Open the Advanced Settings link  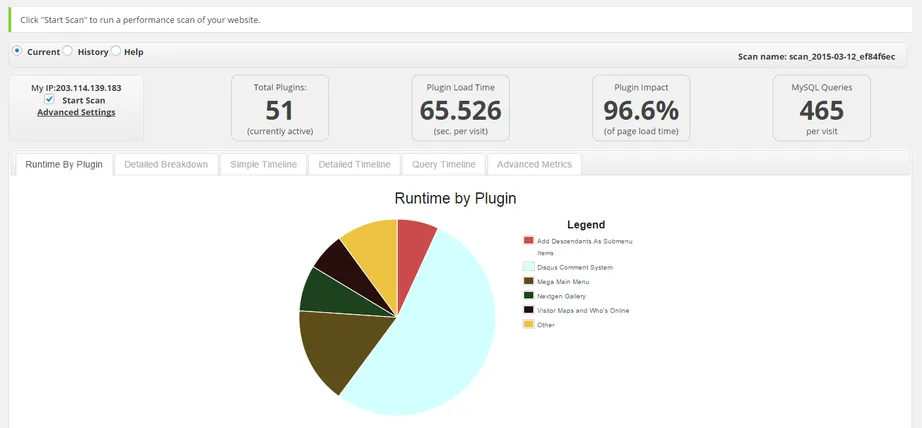76,112
